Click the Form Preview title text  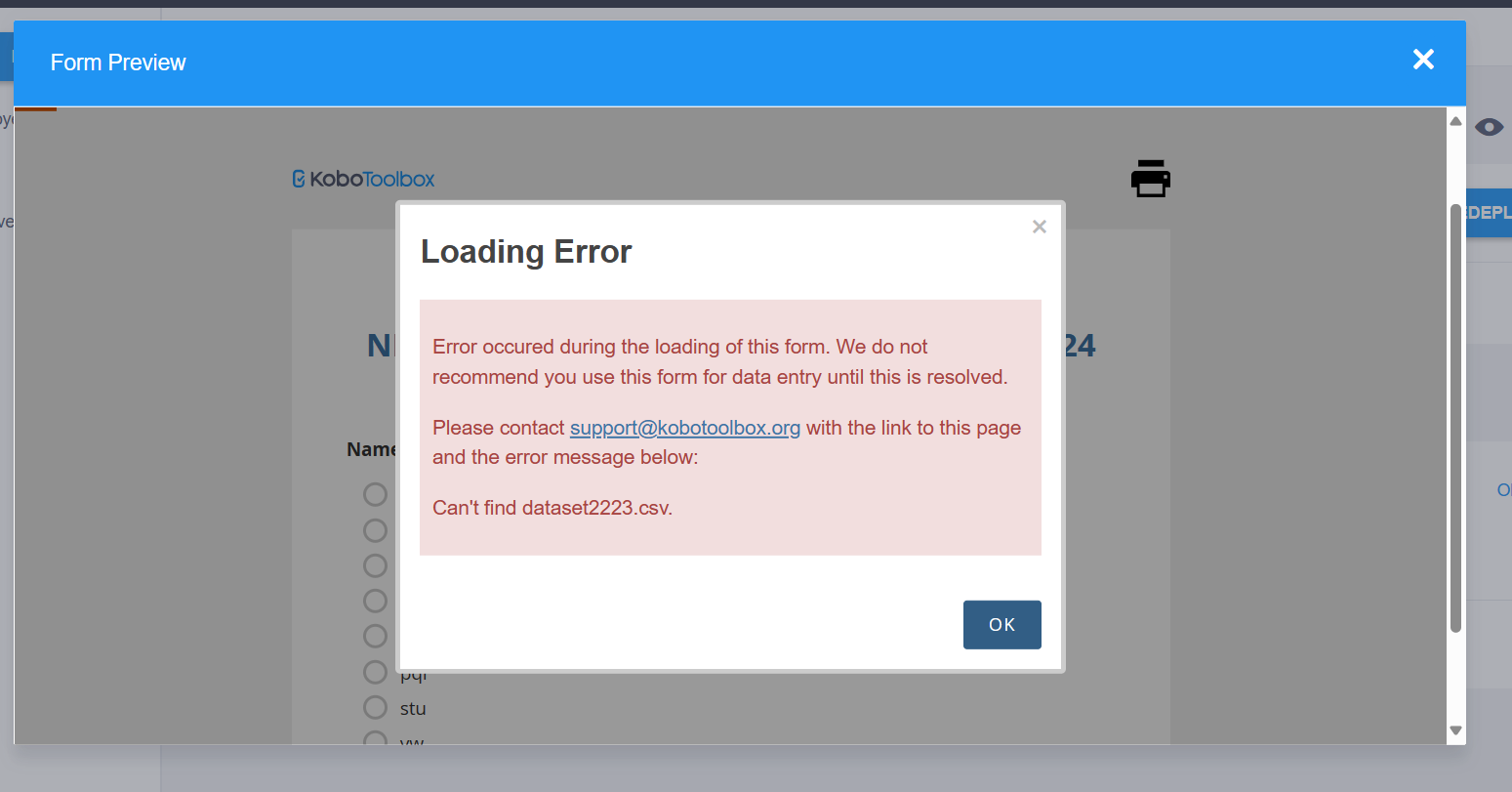118,63
